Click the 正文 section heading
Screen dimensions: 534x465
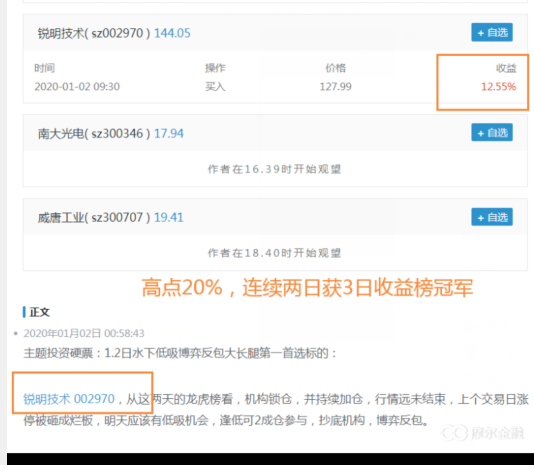(40, 312)
